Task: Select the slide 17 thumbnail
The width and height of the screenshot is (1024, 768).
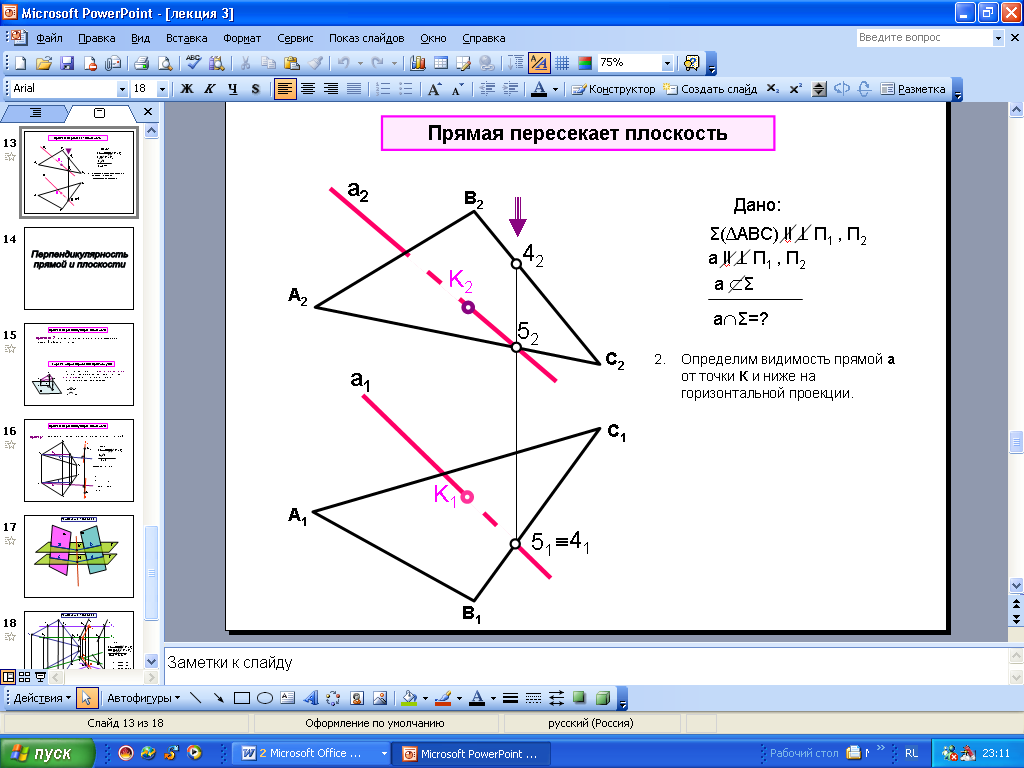Action: click(x=79, y=556)
